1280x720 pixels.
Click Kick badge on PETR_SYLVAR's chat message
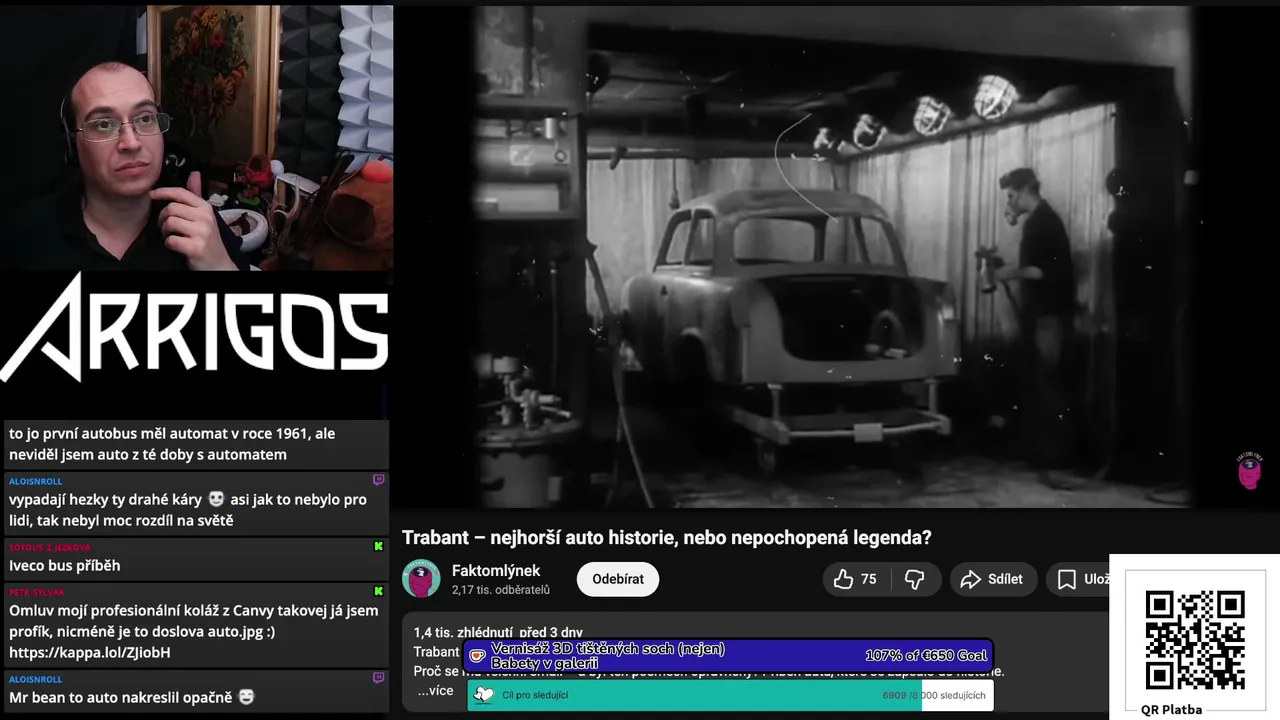click(378, 592)
